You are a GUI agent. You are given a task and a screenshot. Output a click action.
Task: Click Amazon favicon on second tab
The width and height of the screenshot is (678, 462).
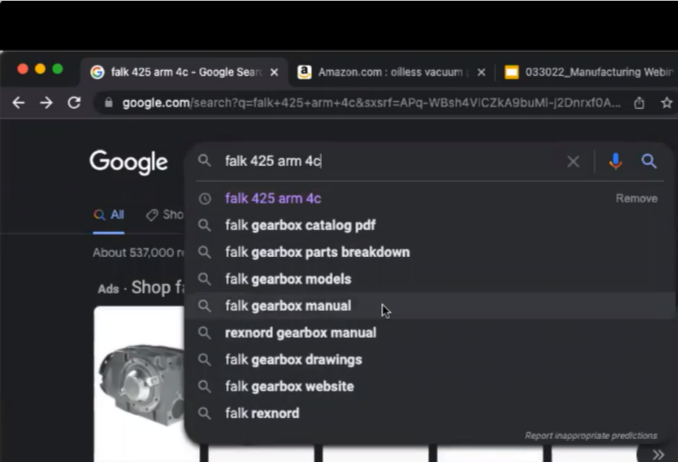[x=304, y=72]
